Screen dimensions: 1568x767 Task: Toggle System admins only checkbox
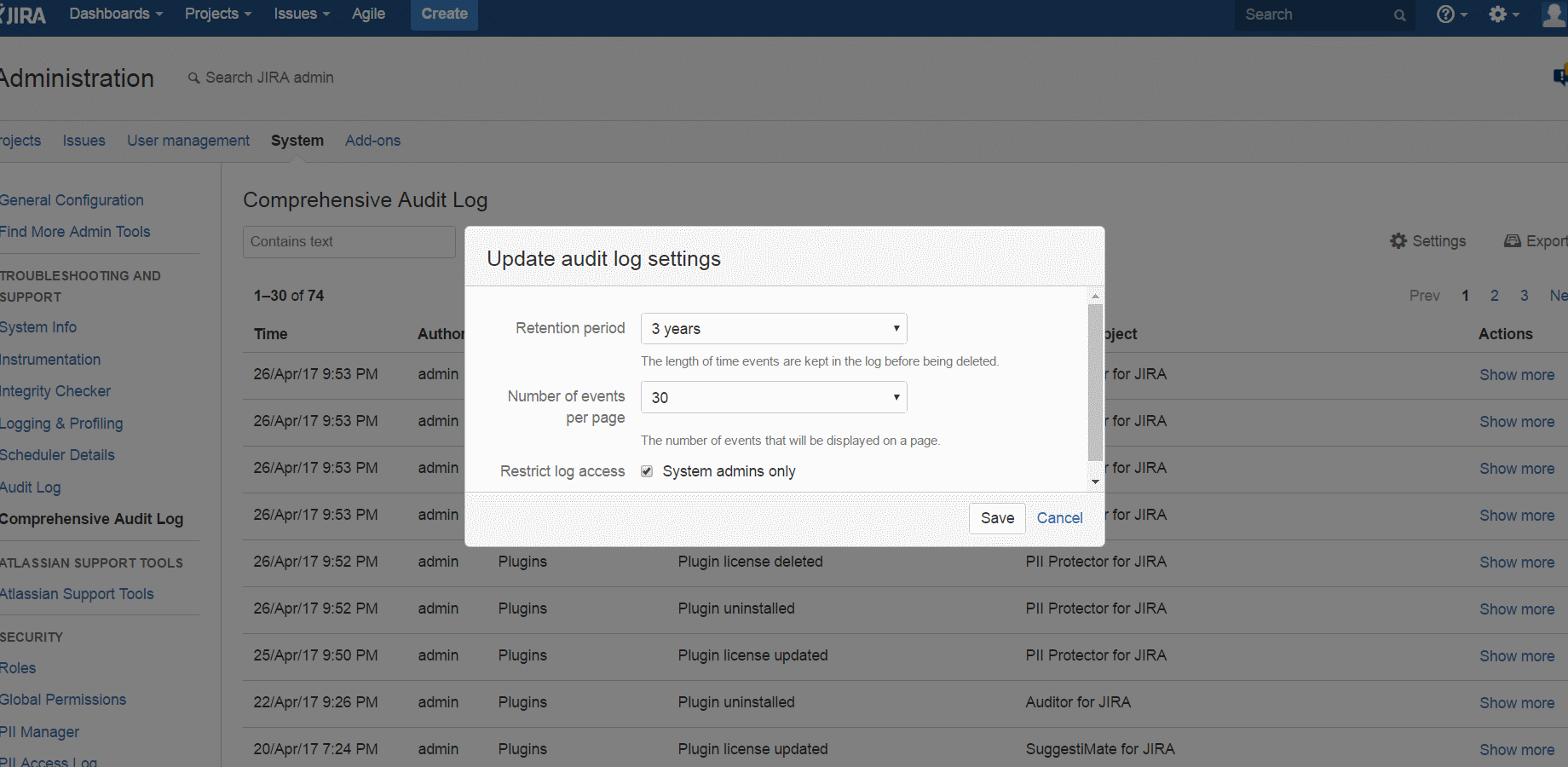tap(647, 471)
